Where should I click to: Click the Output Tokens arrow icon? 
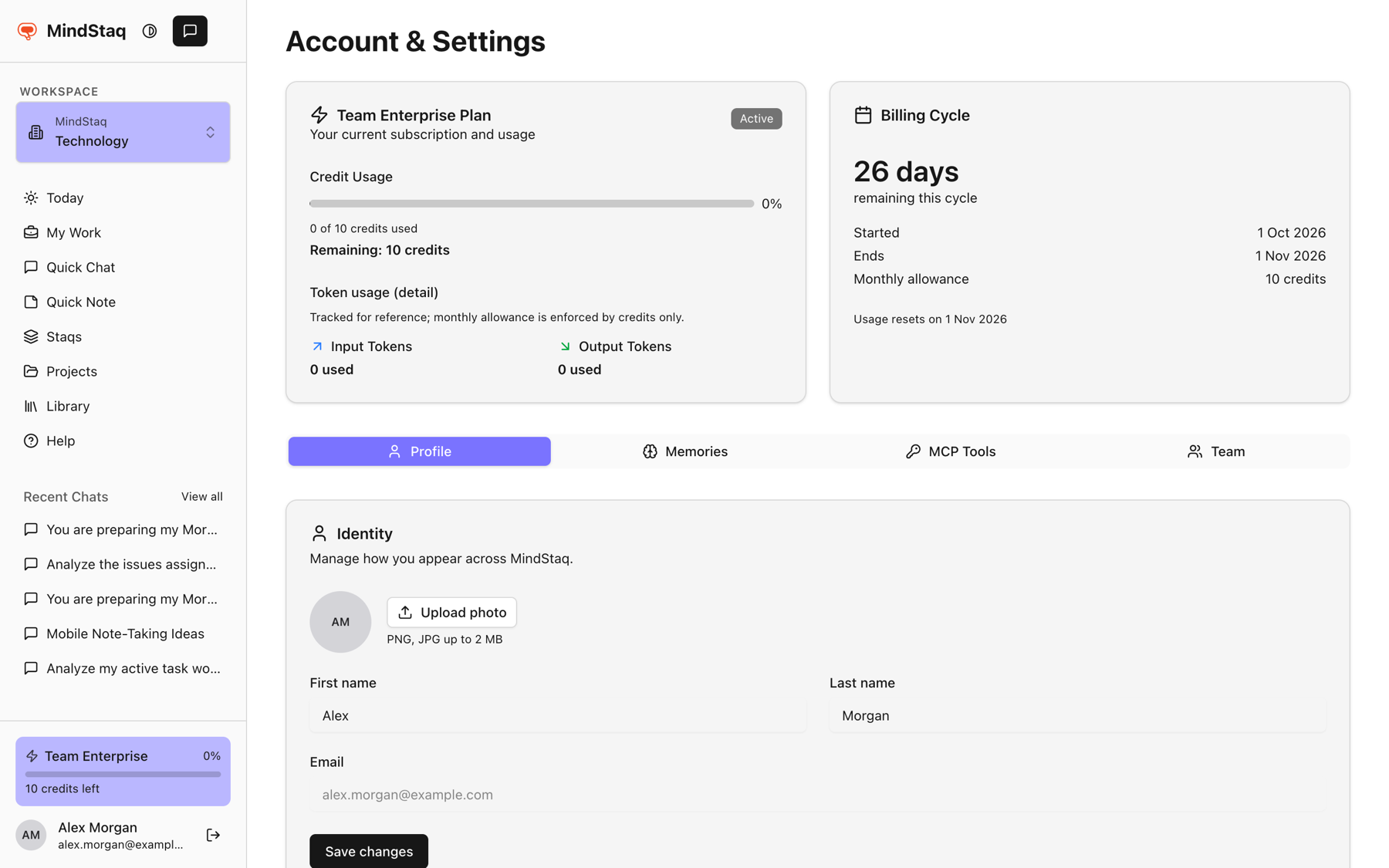[x=565, y=347]
